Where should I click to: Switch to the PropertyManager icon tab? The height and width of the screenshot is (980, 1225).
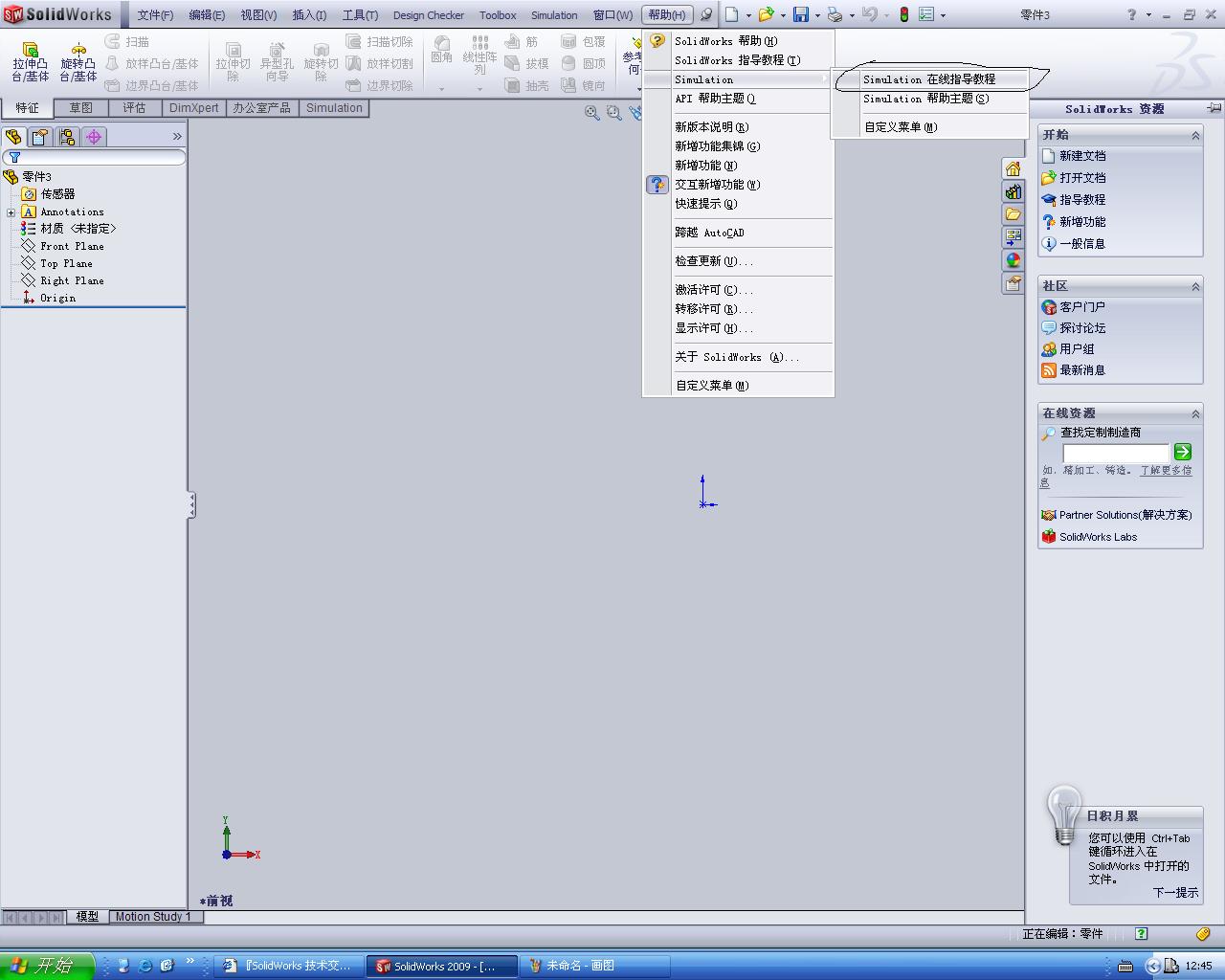tap(40, 137)
